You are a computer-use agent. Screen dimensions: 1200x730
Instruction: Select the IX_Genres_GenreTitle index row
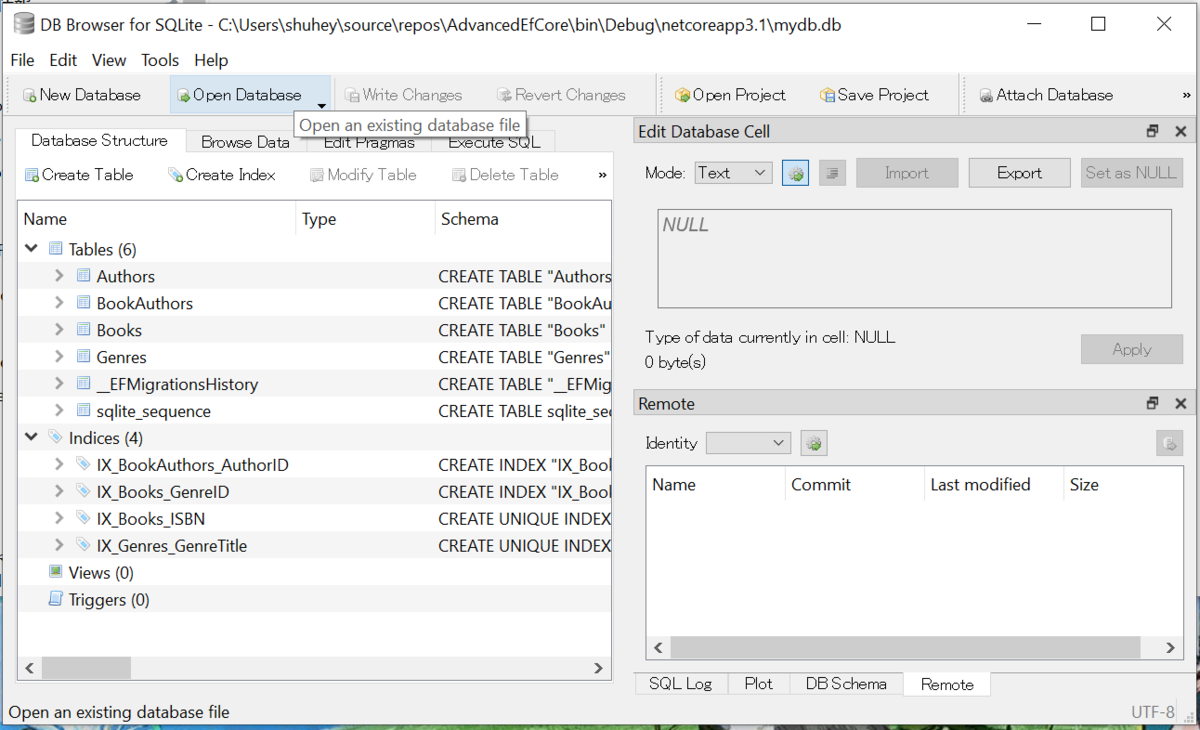click(x=314, y=546)
